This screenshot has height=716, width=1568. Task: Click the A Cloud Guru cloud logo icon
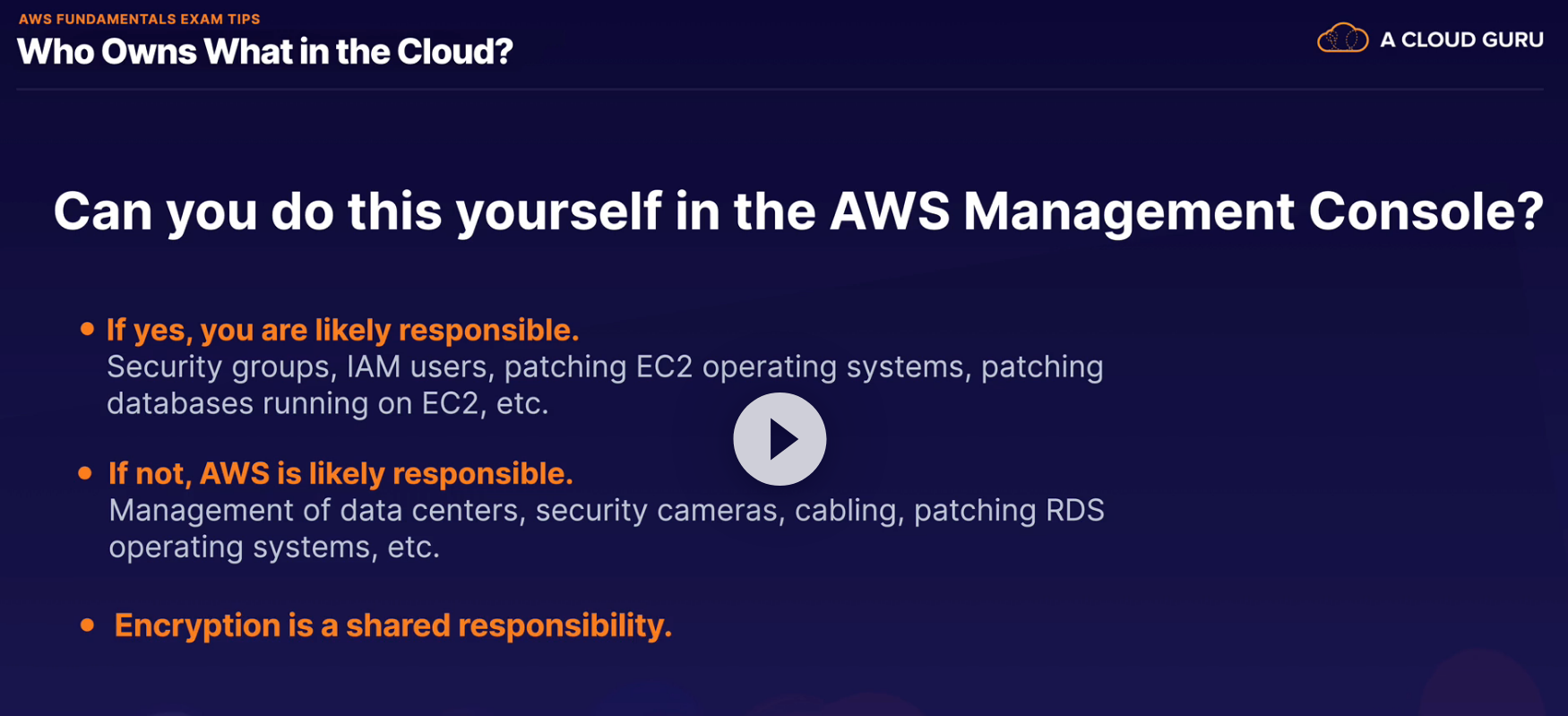(x=1341, y=39)
